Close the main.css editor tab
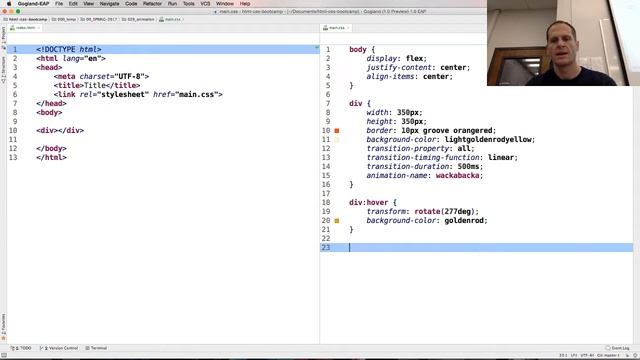Screen dimensions: 640x360 [348, 28]
